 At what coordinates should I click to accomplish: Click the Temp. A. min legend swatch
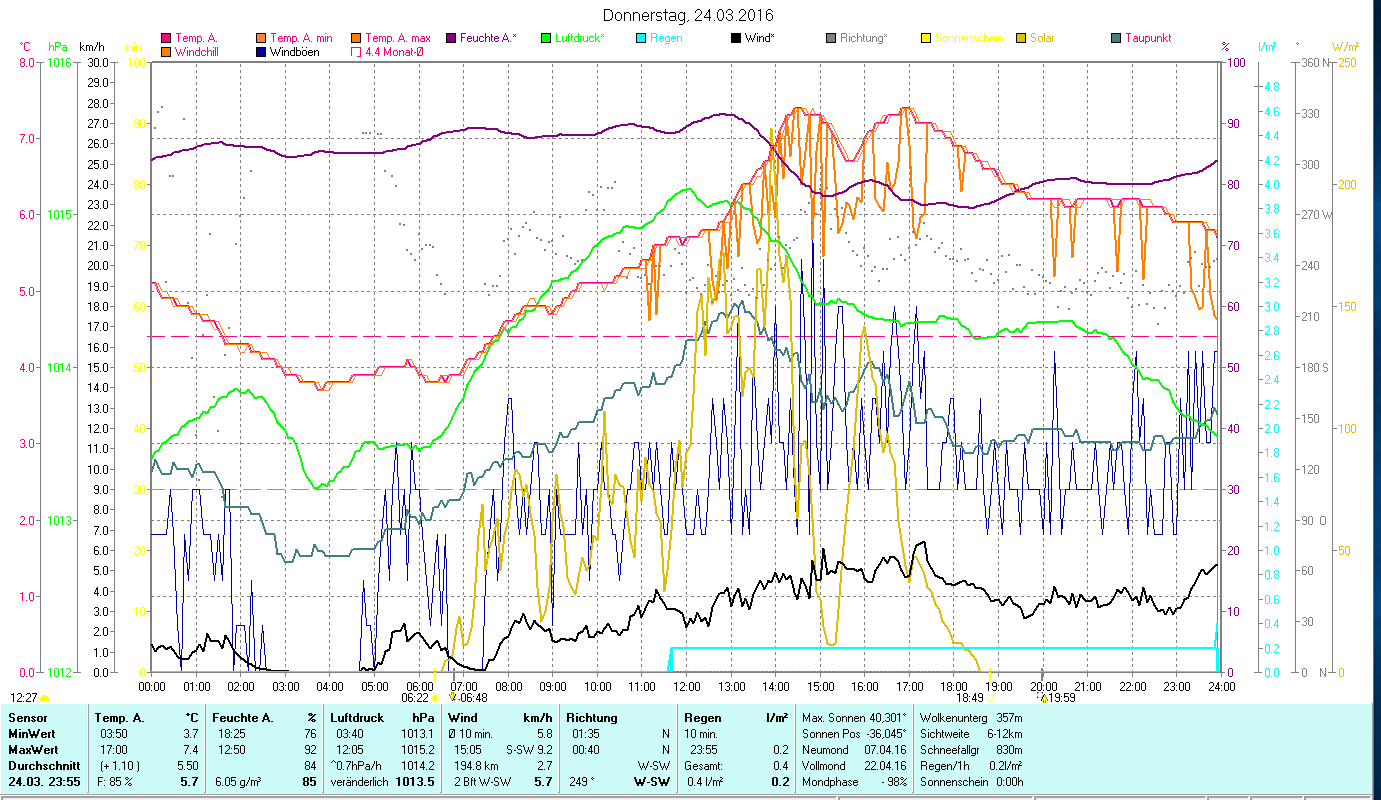[x=261, y=38]
